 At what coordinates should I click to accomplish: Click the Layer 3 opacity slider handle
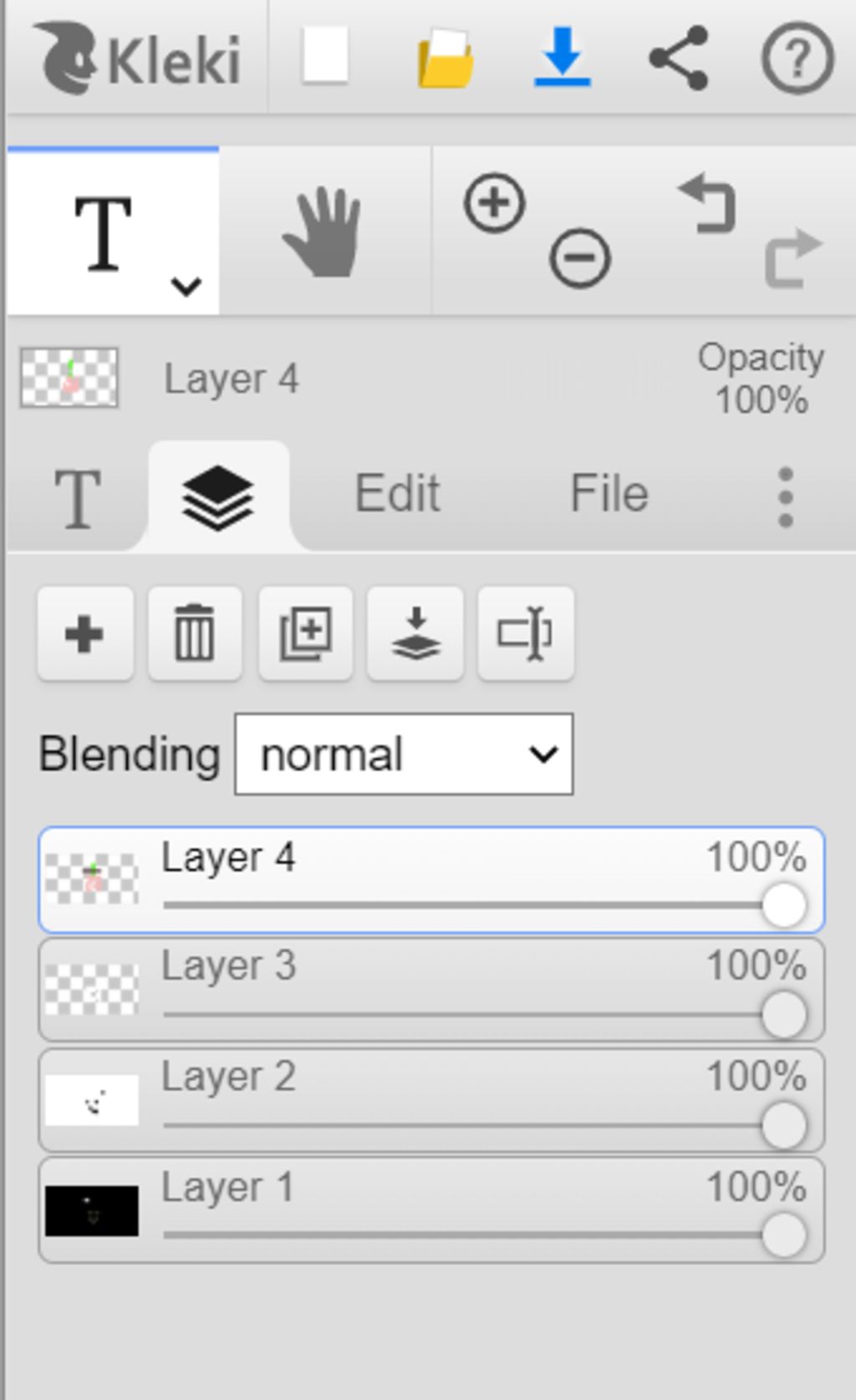[x=784, y=1015]
